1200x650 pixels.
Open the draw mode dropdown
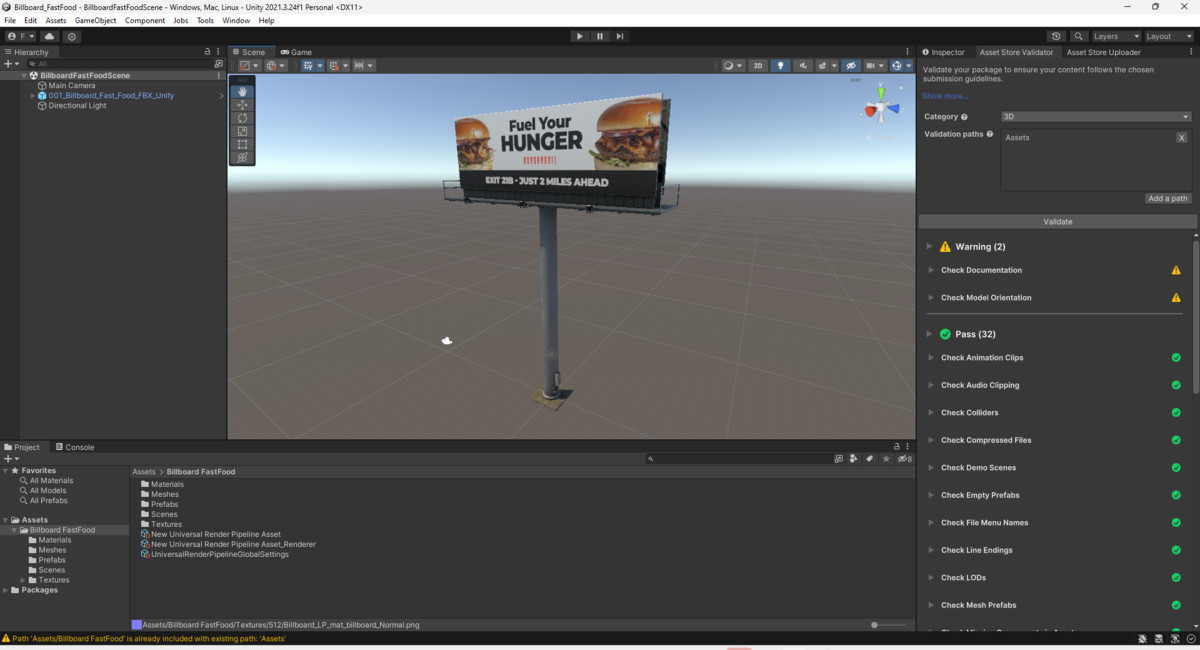[733, 65]
